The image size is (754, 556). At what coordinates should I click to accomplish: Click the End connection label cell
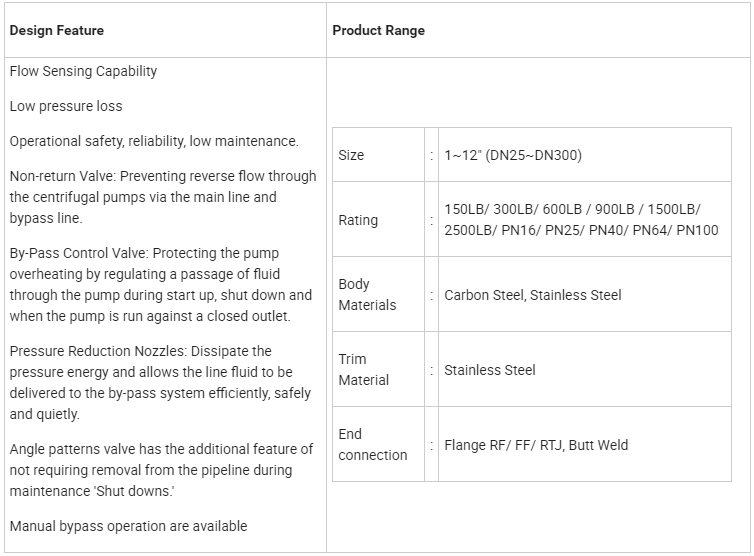(x=378, y=444)
